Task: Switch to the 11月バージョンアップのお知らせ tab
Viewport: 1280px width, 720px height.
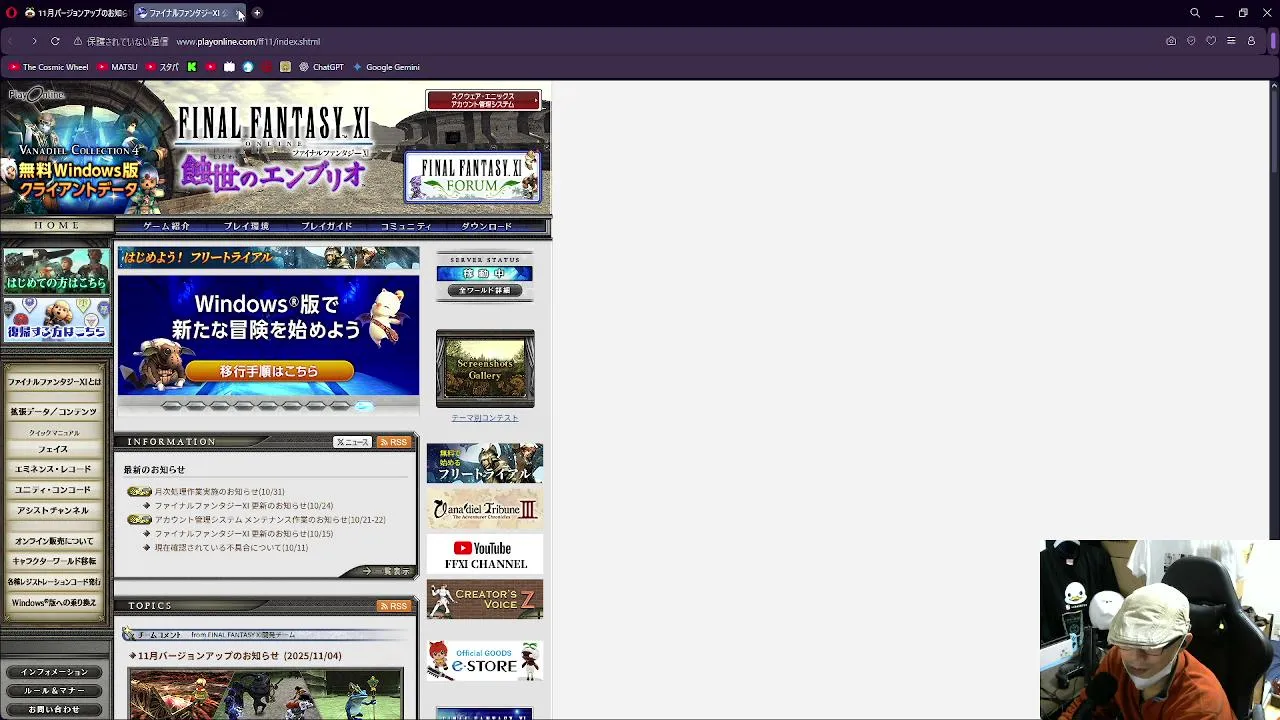Action: (x=76, y=13)
